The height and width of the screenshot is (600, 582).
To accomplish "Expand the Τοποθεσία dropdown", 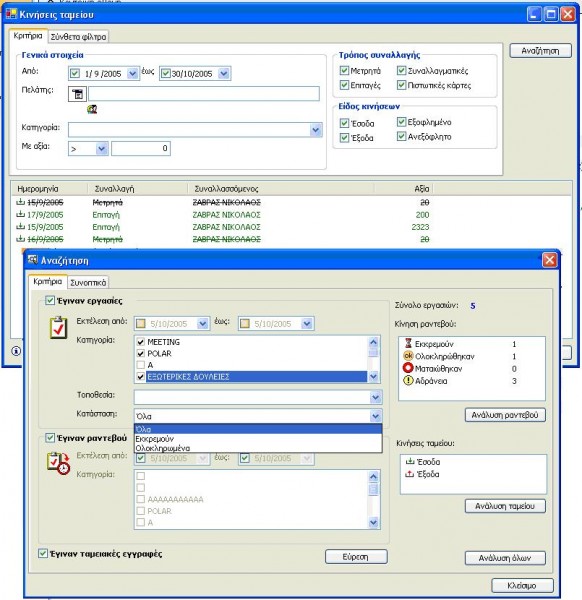I will [375, 397].
